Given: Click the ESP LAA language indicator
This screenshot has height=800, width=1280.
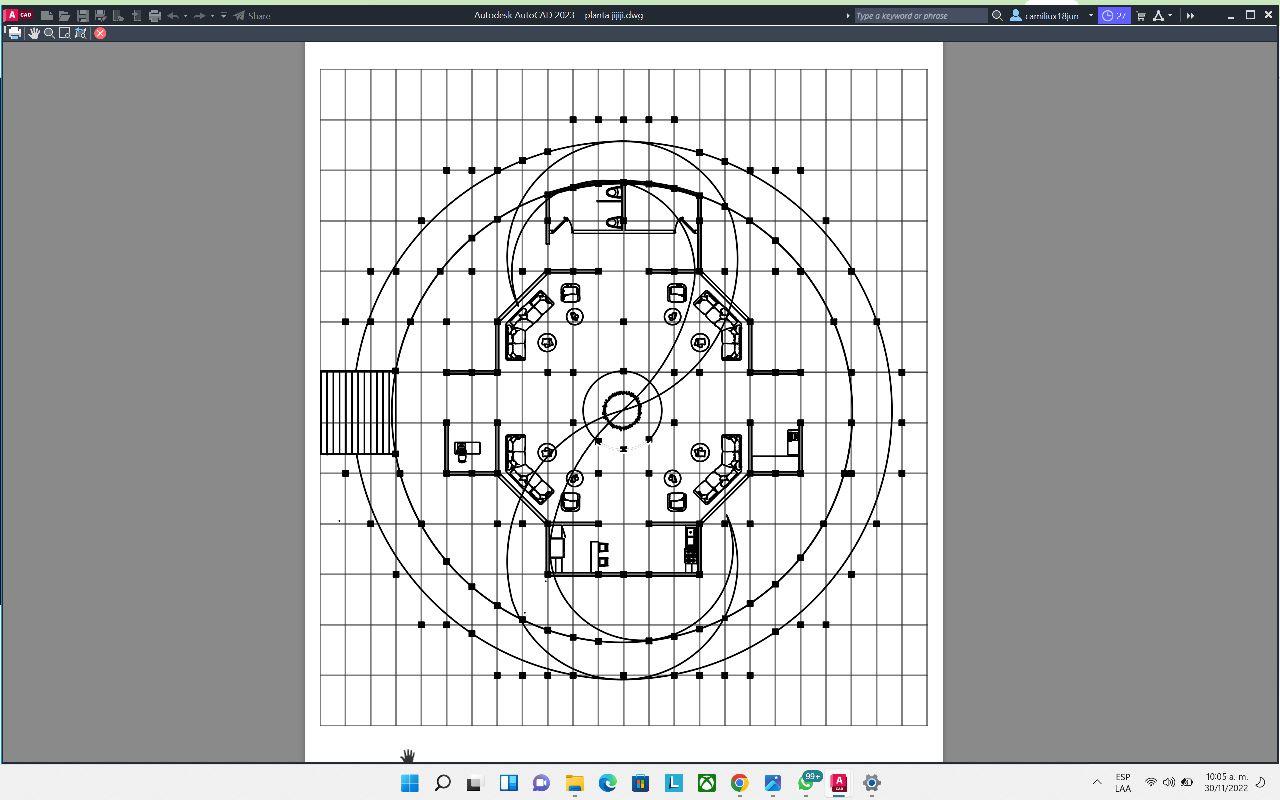Looking at the screenshot, I should tap(1123, 782).
